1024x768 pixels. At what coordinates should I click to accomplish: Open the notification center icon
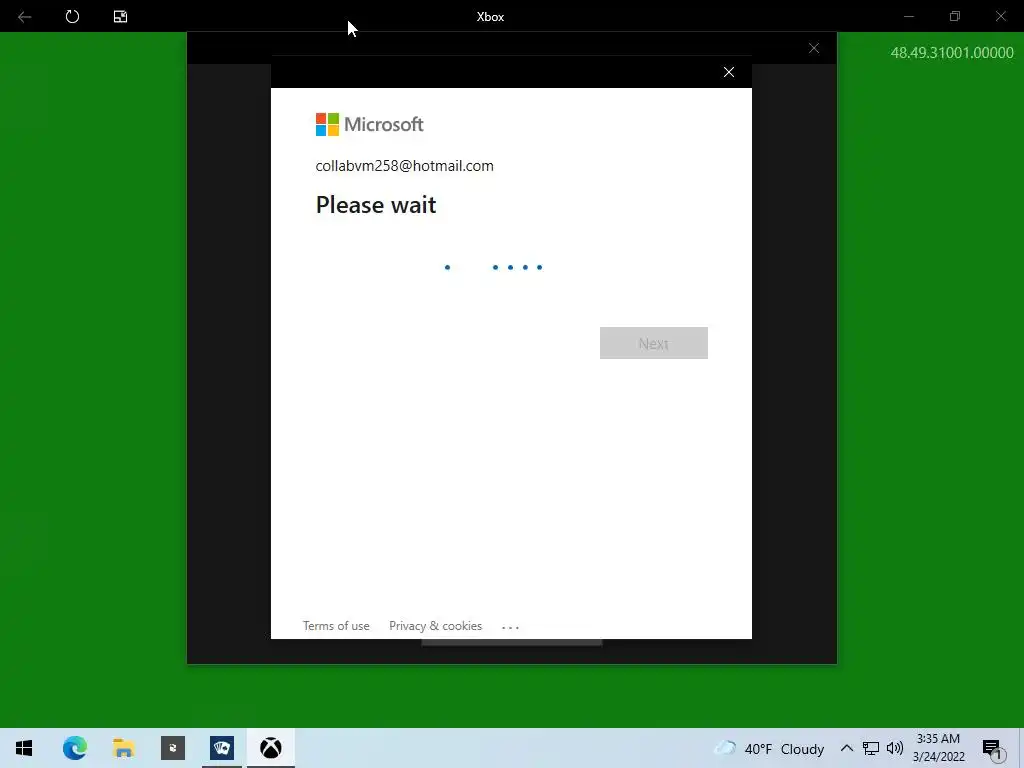coord(993,749)
